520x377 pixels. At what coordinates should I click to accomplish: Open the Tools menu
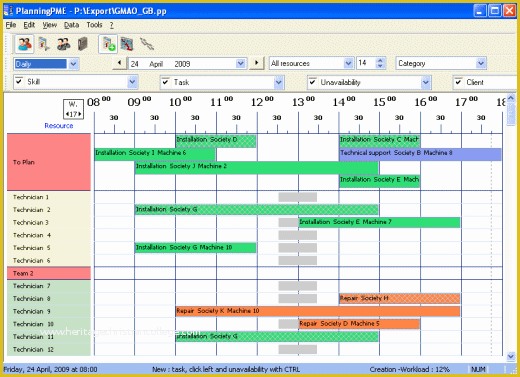94,25
